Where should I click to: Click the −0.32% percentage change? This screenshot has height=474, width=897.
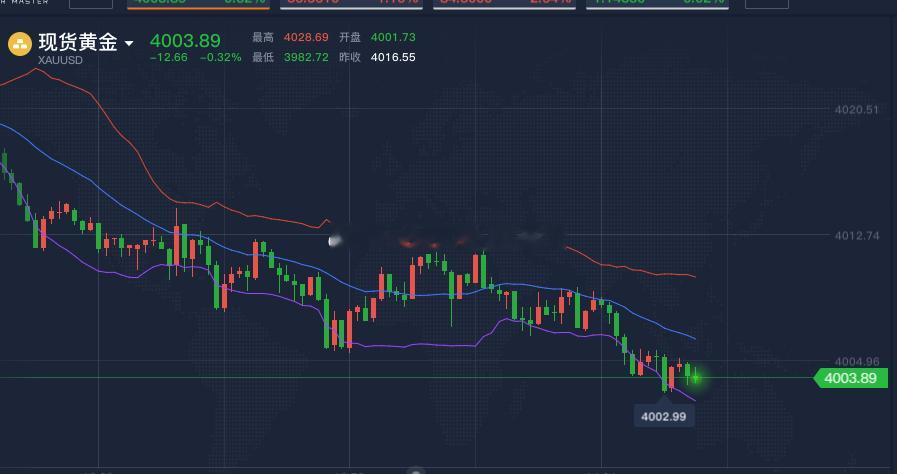click(221, 58)
